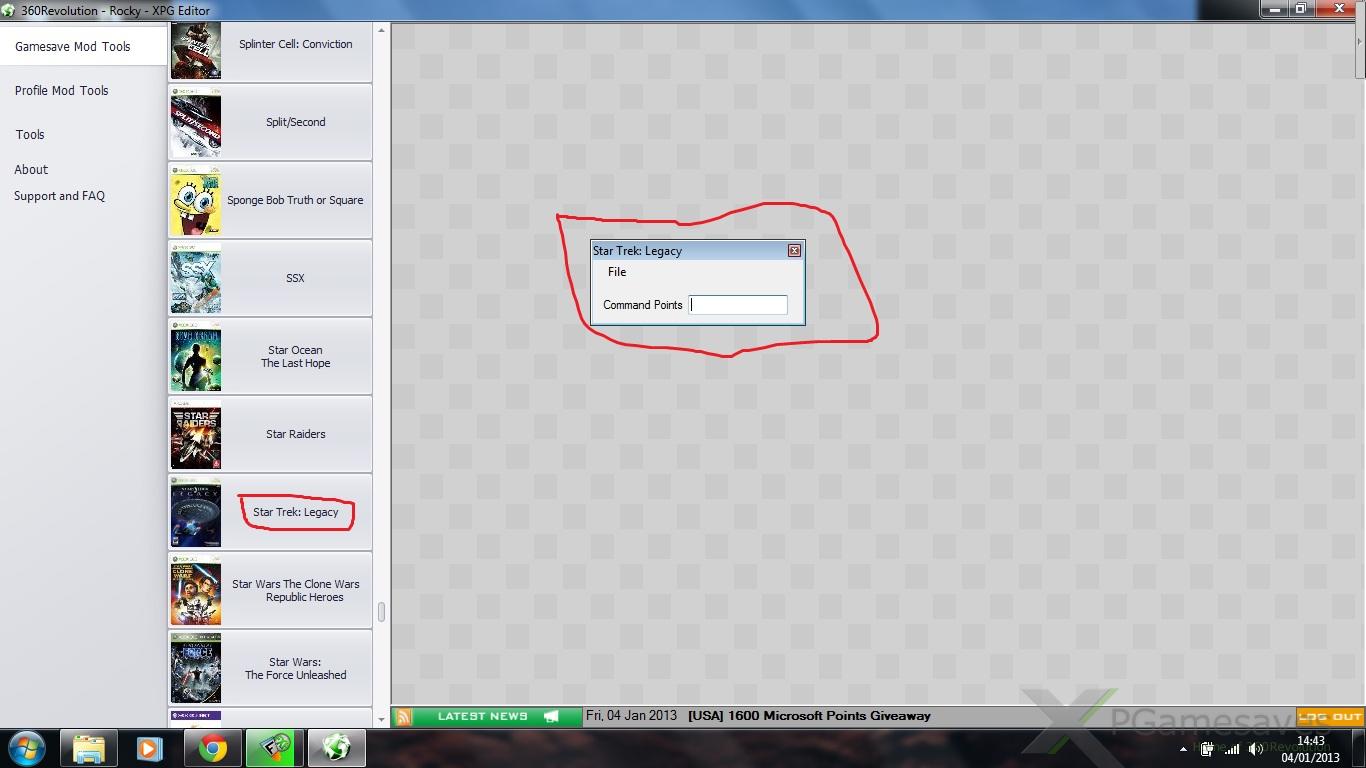Screen dimensions: 1366x768
Task: Select the Sponge Bob Truth or Square cover
Action: 196,200
